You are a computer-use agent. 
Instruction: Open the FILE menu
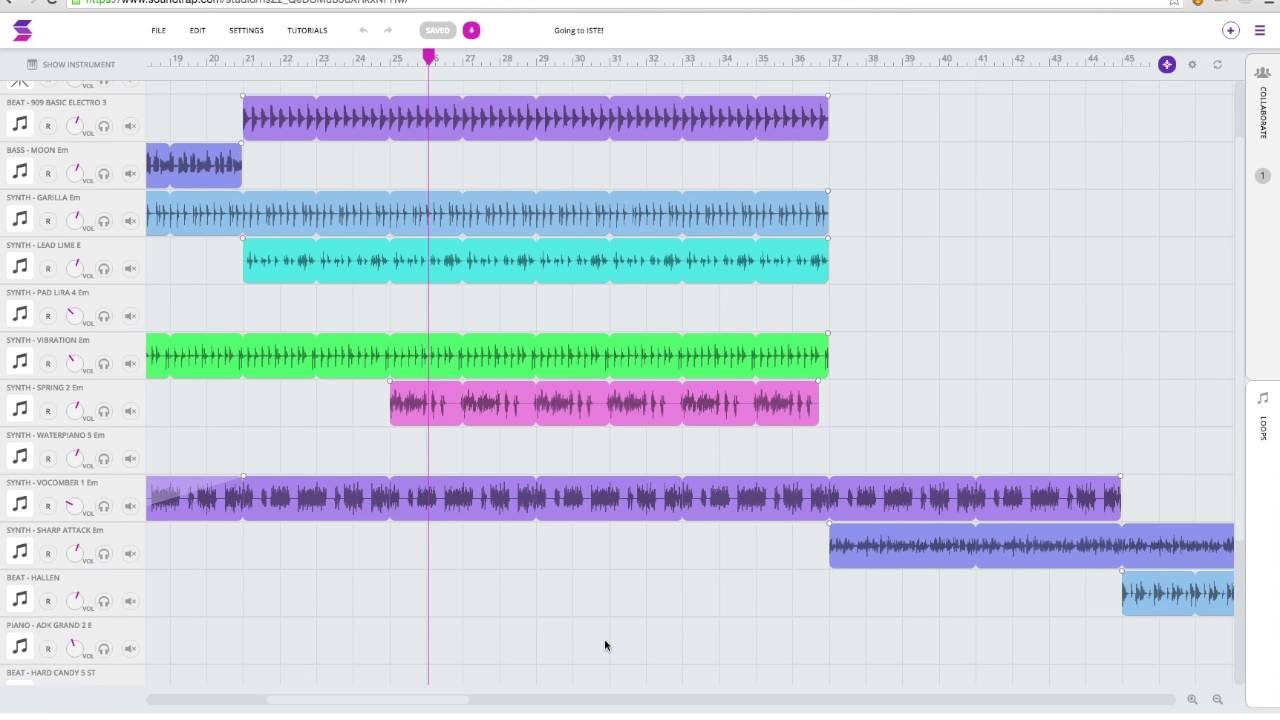(x=158, y=31)
